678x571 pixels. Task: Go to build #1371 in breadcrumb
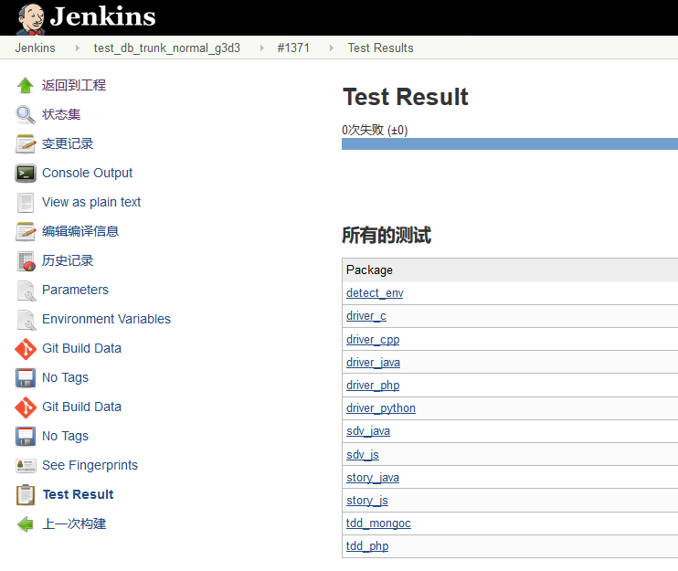click(294, 48)
